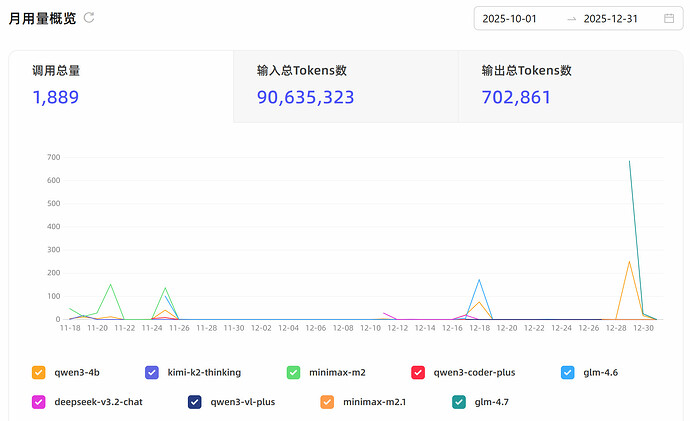Click the 702,861 output tokens value
This screenshot has width=690, height=421.
point(516,97)
